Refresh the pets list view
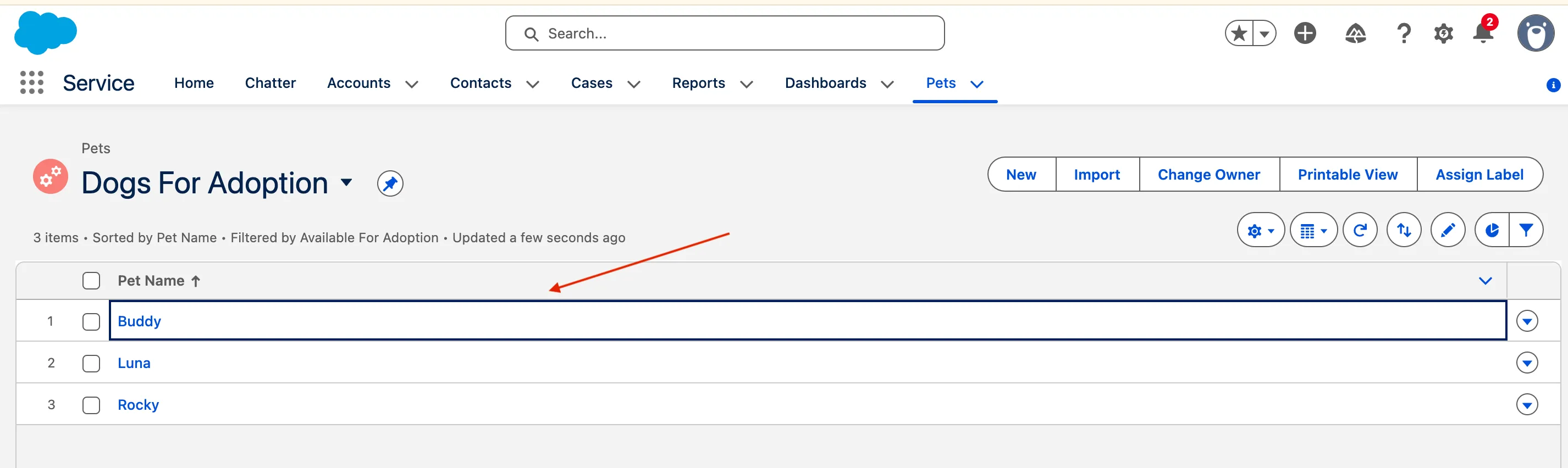This screenshot has width=1568, height=468. pos(1359,230)
